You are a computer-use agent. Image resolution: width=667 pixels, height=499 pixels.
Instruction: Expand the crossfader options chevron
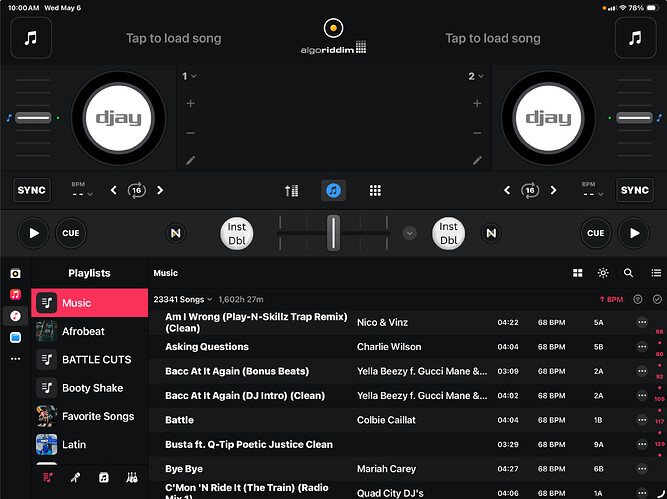(409, 233)
